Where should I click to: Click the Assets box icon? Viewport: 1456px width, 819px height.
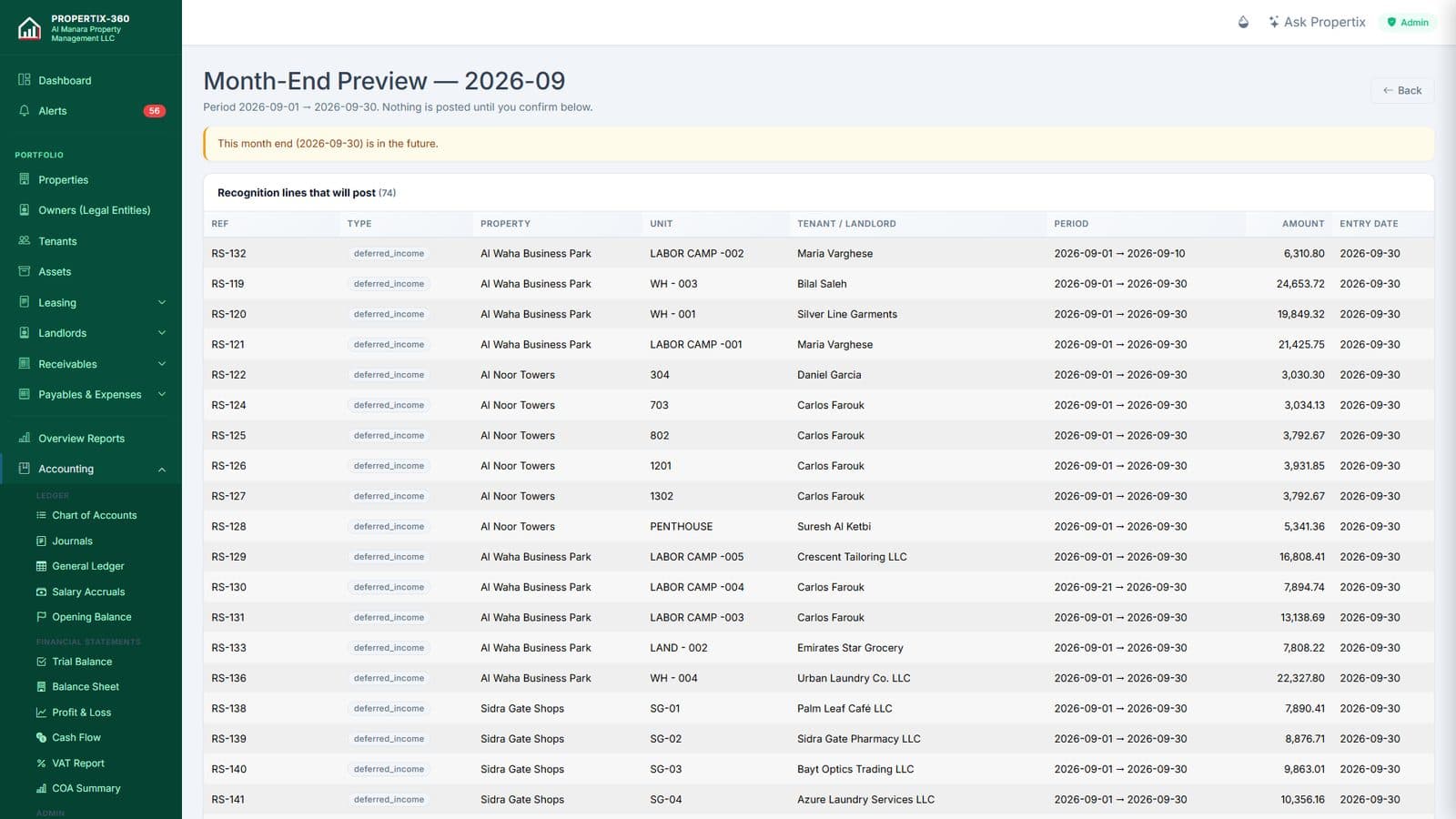click(25, 271)
